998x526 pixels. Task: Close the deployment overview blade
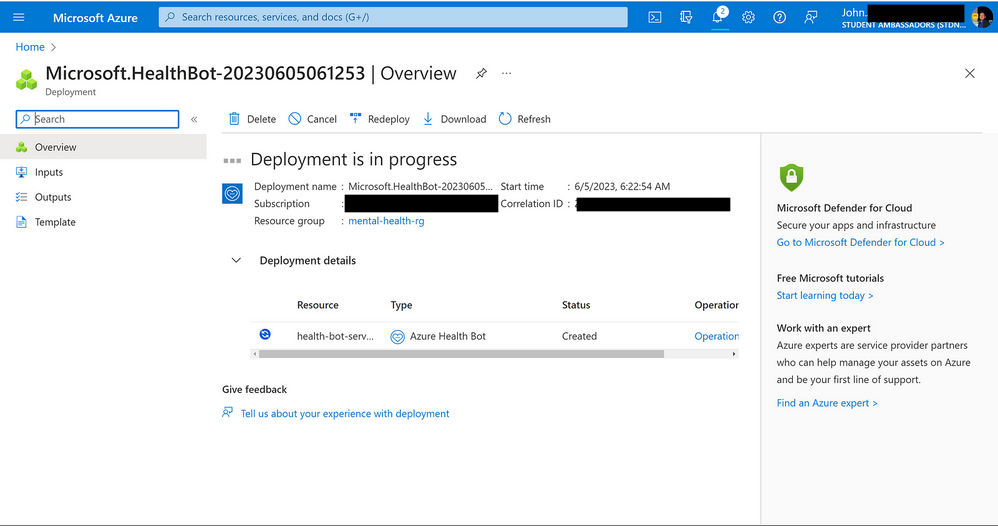pos(969,73)
